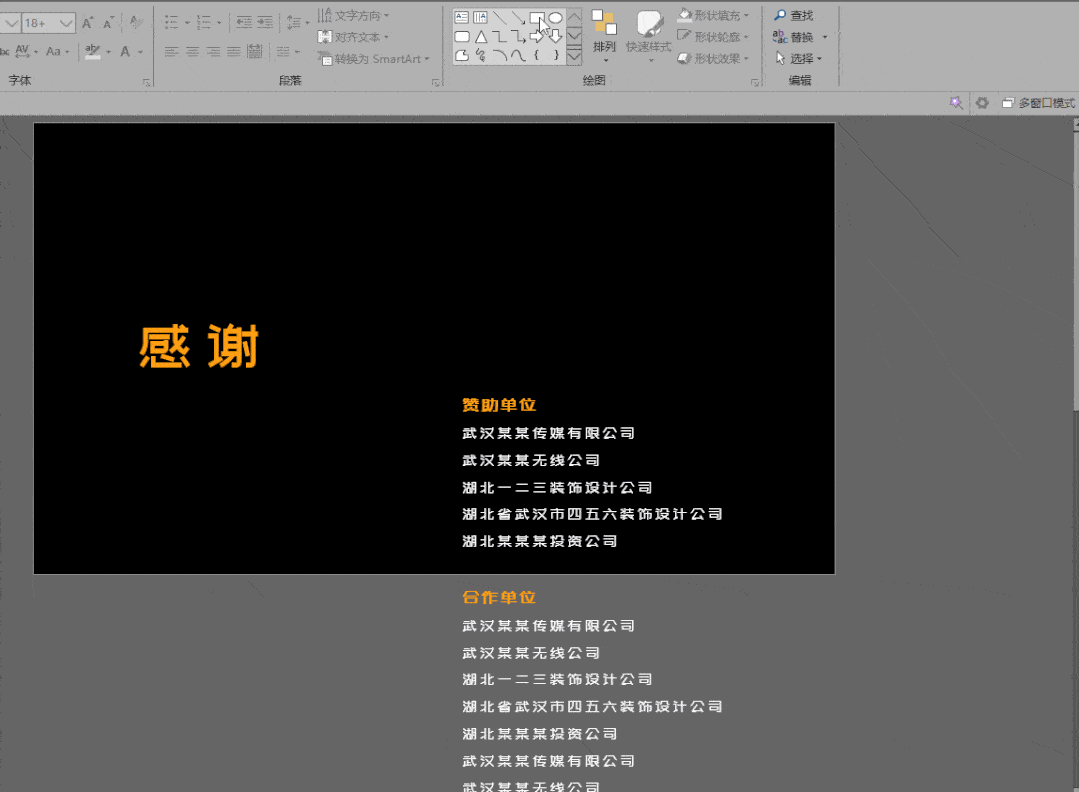
Task: Open 形状轮廓 shape outline menu
Action: click(714, 36)
